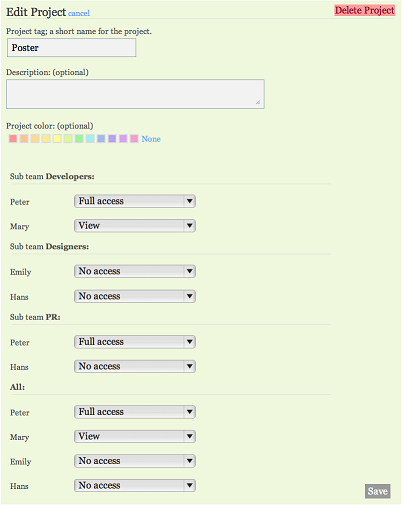Pick the red project color swatch
This screenshot has width=404, height=508.
[13, 139]
